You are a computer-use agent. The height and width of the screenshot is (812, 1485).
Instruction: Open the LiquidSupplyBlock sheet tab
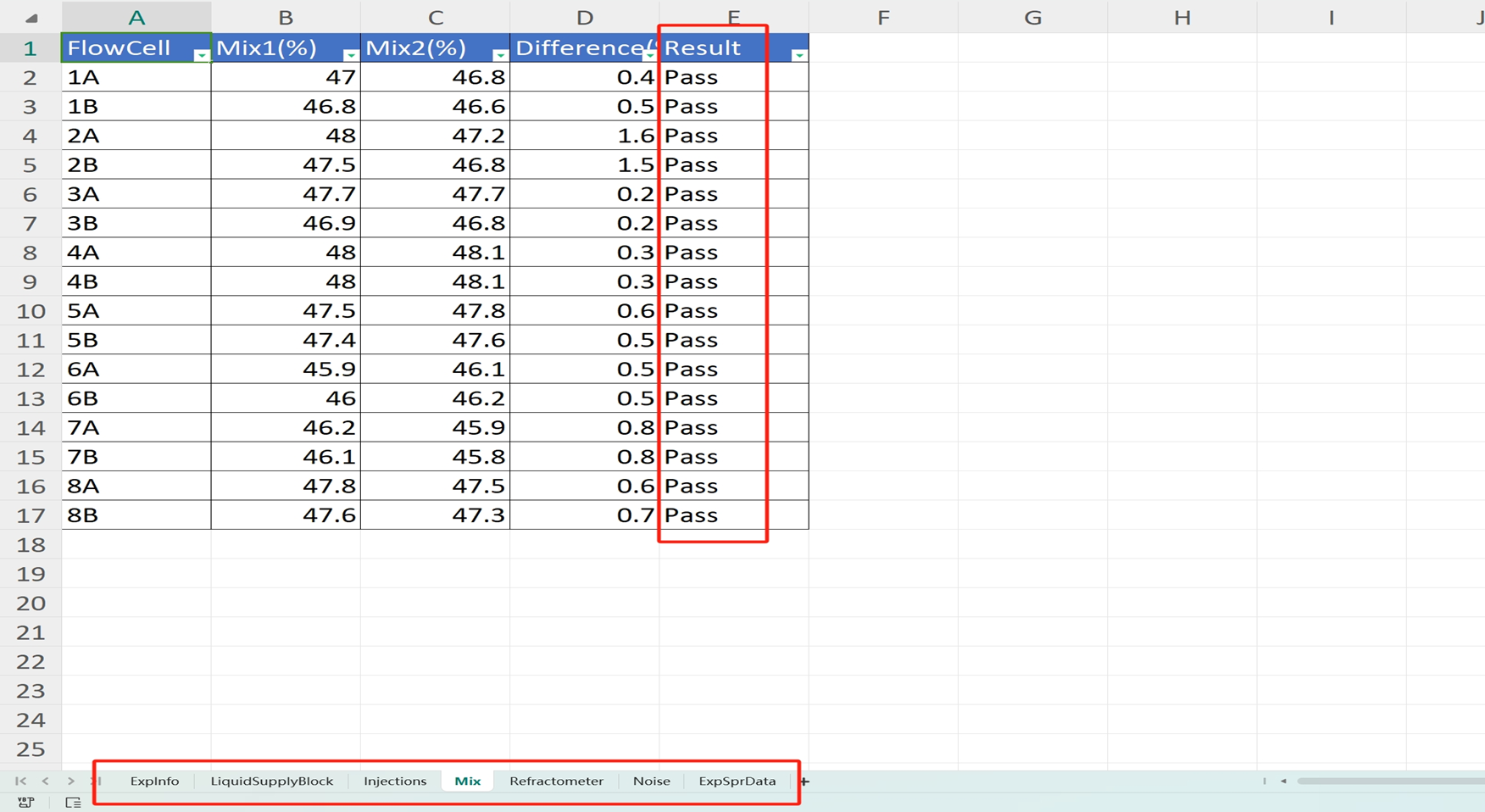pos(271,781)
